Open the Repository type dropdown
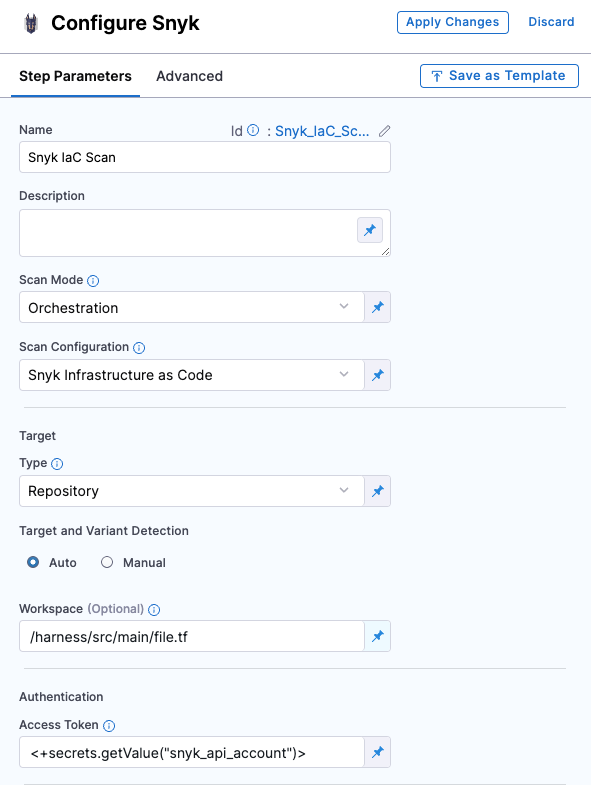 click(191, 491)
